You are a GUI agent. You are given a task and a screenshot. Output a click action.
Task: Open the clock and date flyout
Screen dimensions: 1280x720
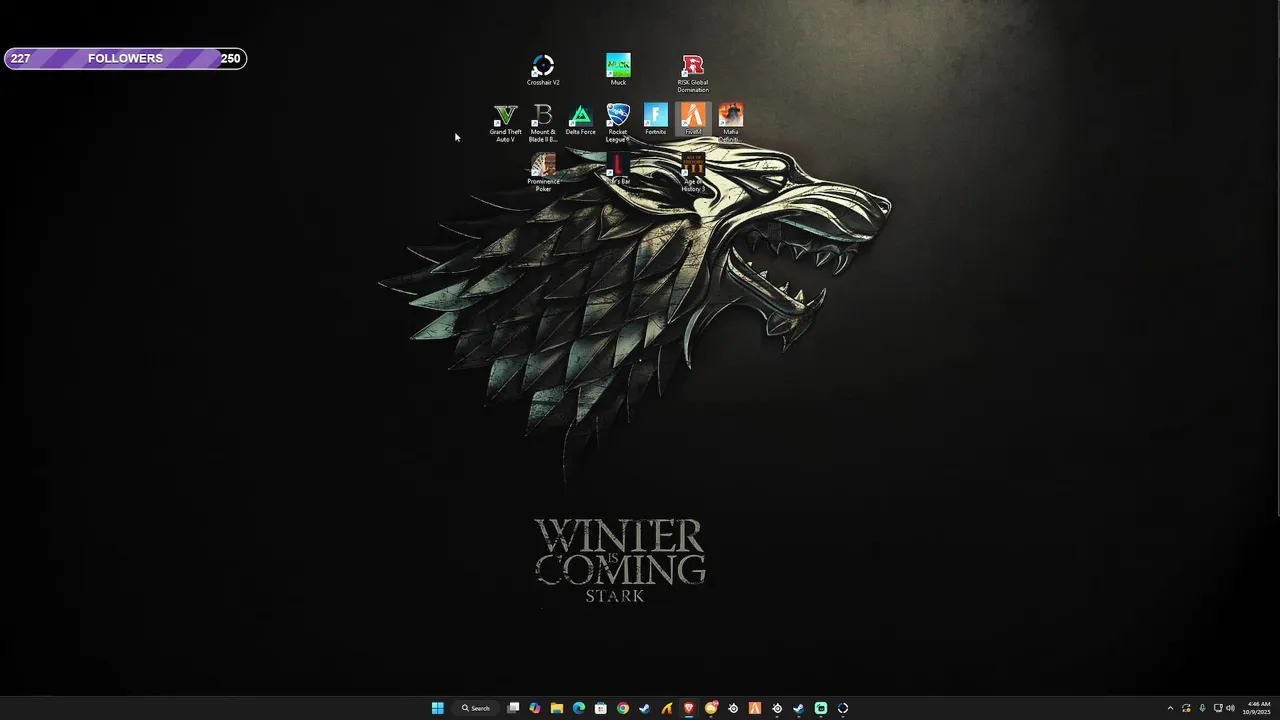[x=1258, y=708]
